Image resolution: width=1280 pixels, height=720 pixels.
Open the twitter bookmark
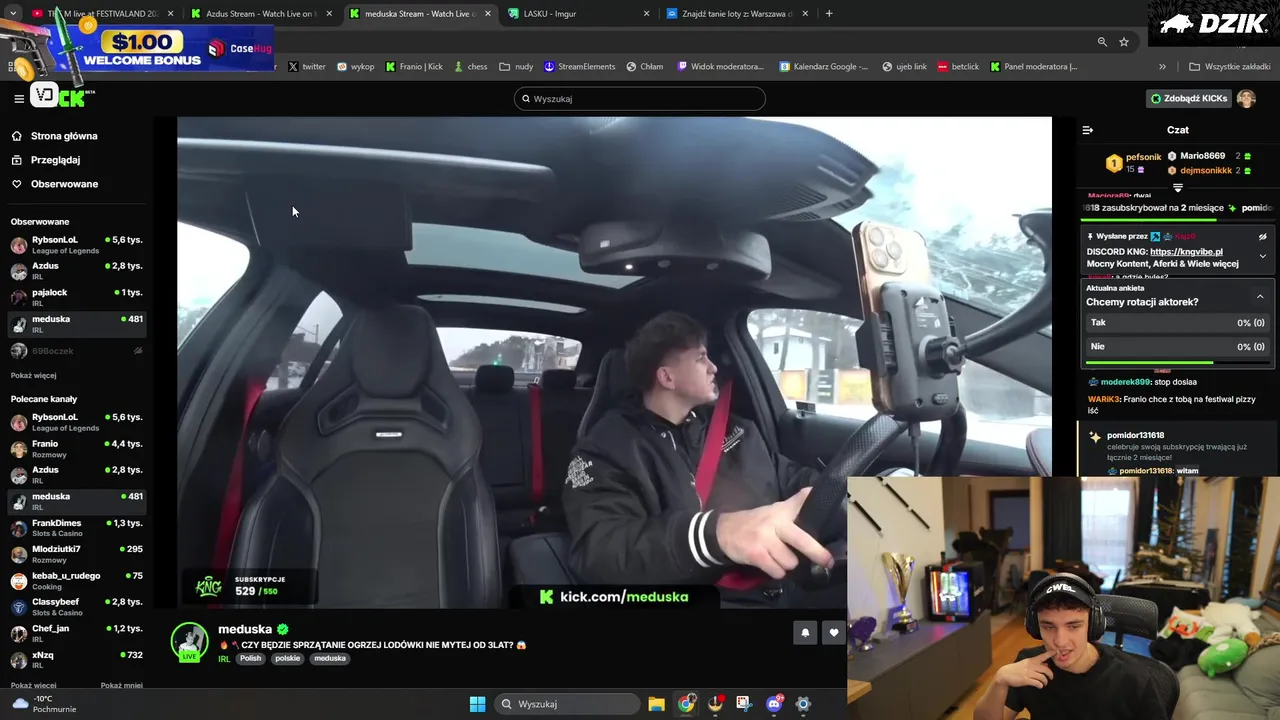[x=307, y=66]
